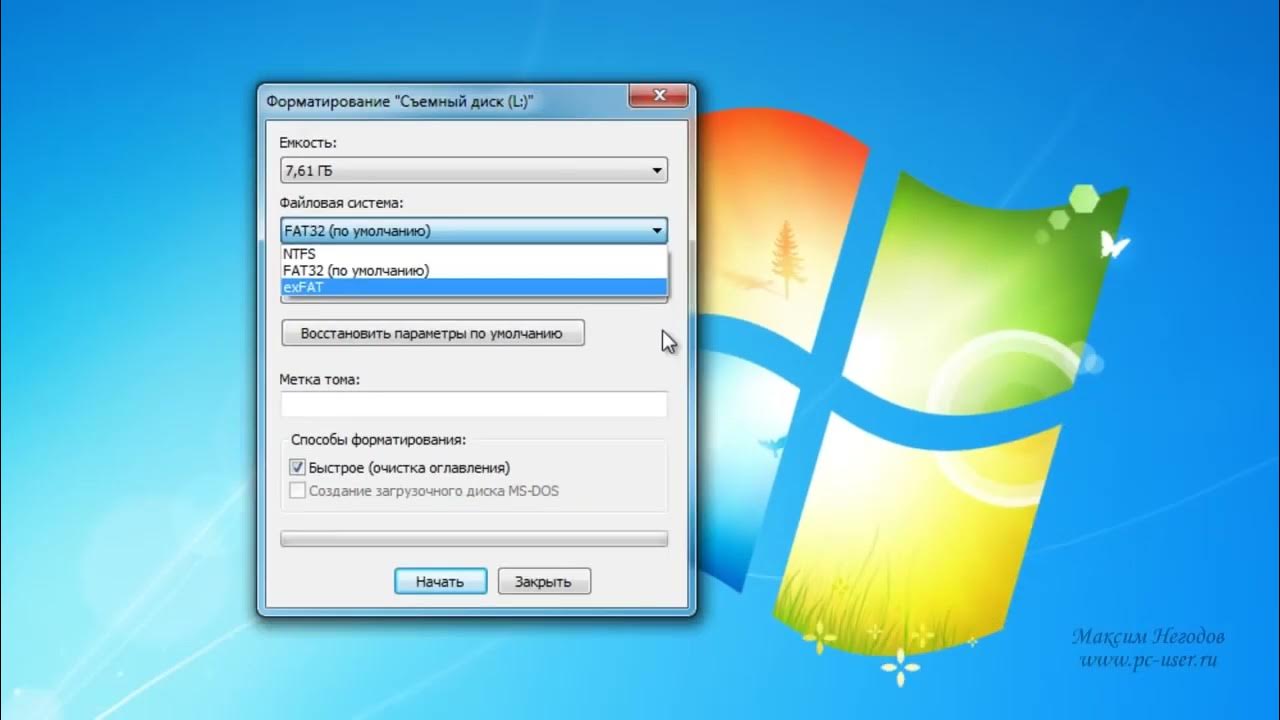
Task: Open the capacity dropdown showing 7,61 ГБ
Action: click(x=474, y=171)
